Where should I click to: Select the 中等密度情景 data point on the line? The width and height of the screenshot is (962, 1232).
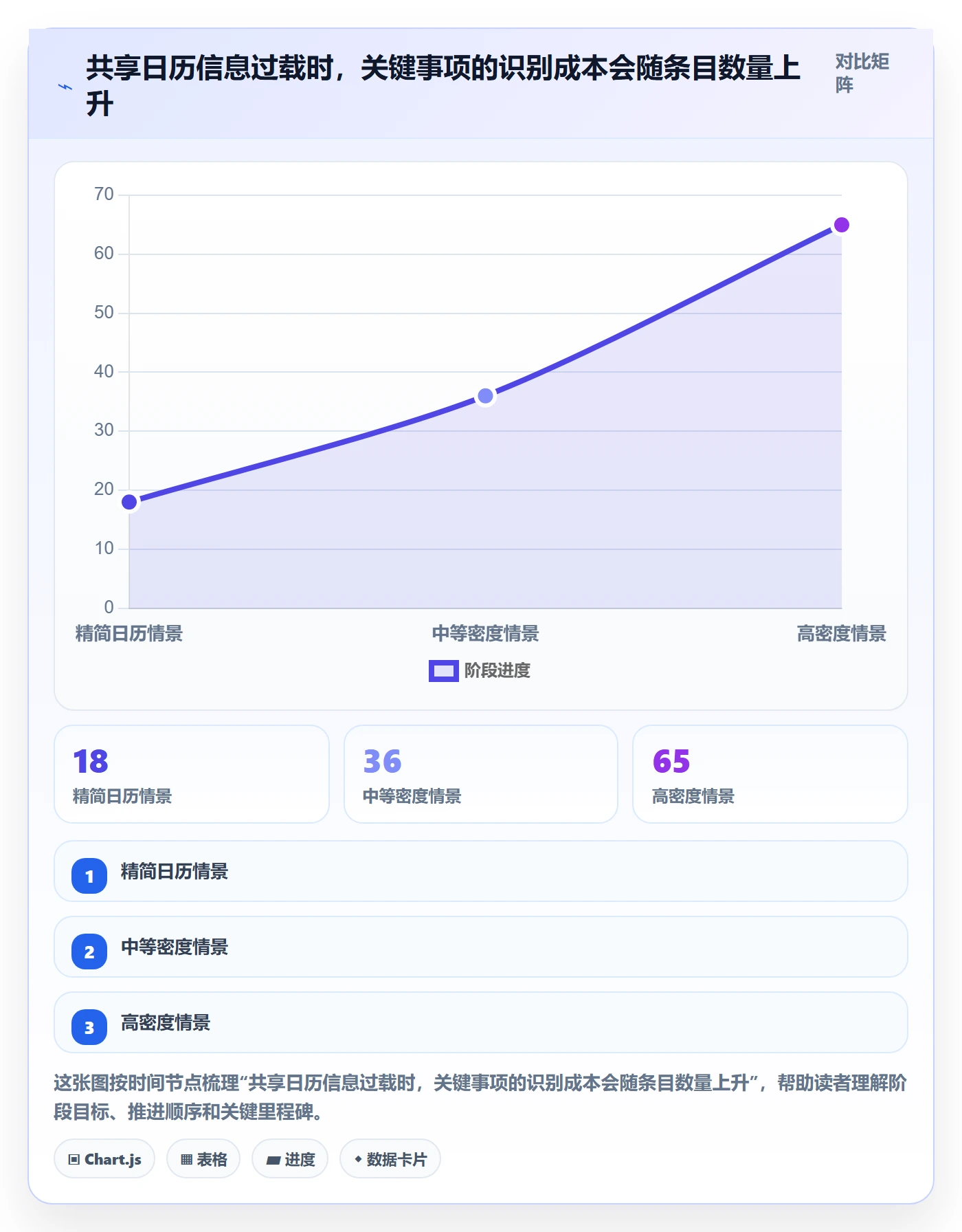pyautogui.click(x=485, y=396)
